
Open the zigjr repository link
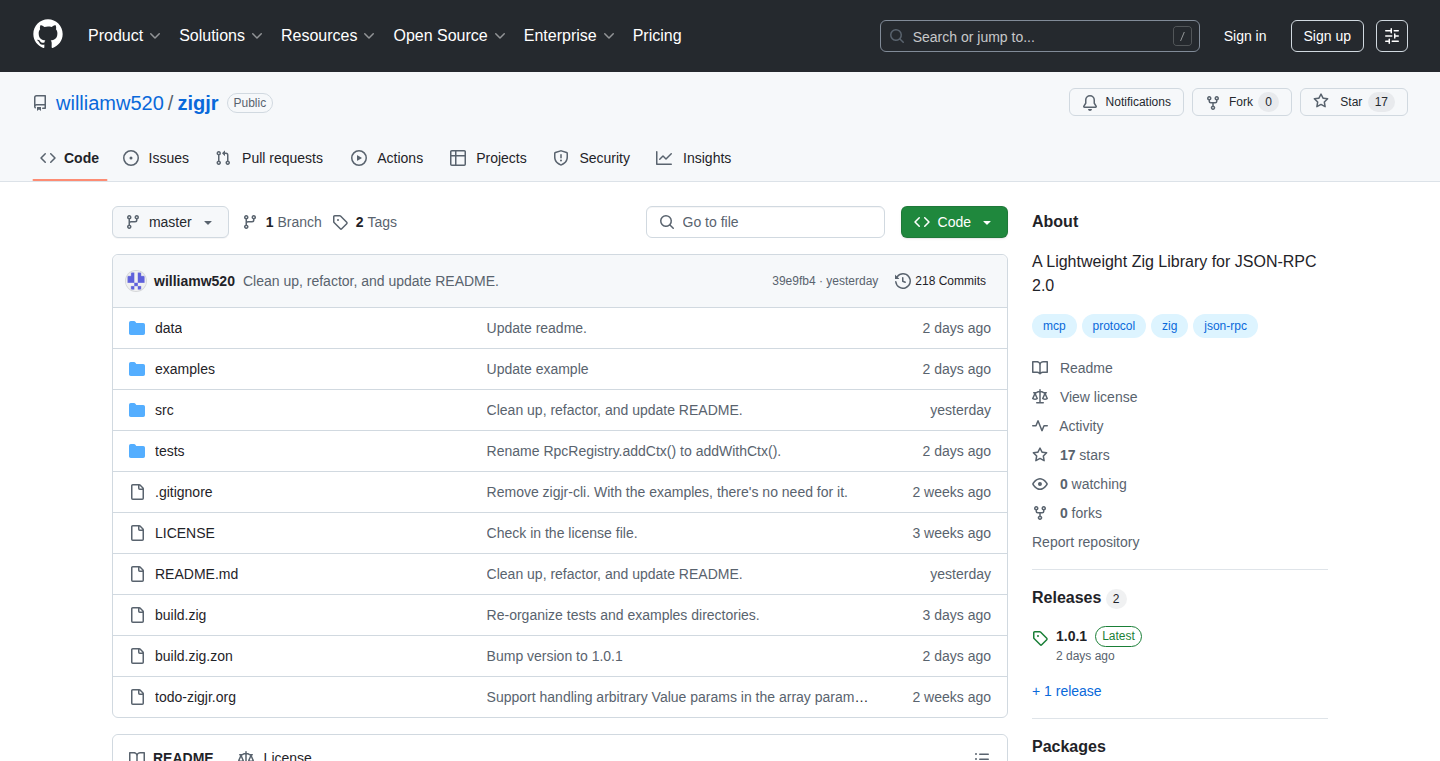click(x=198, y=103)
